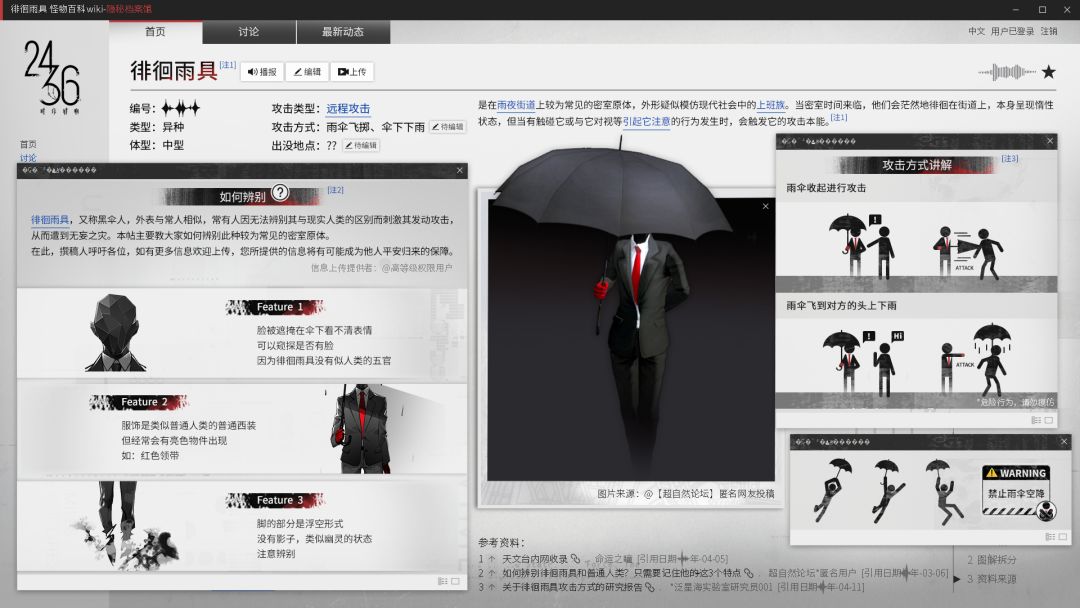Switch 攻击方式讲解 panel to single view icon
This screenshot has height=608, width=1080.
tap(1049, 420)
